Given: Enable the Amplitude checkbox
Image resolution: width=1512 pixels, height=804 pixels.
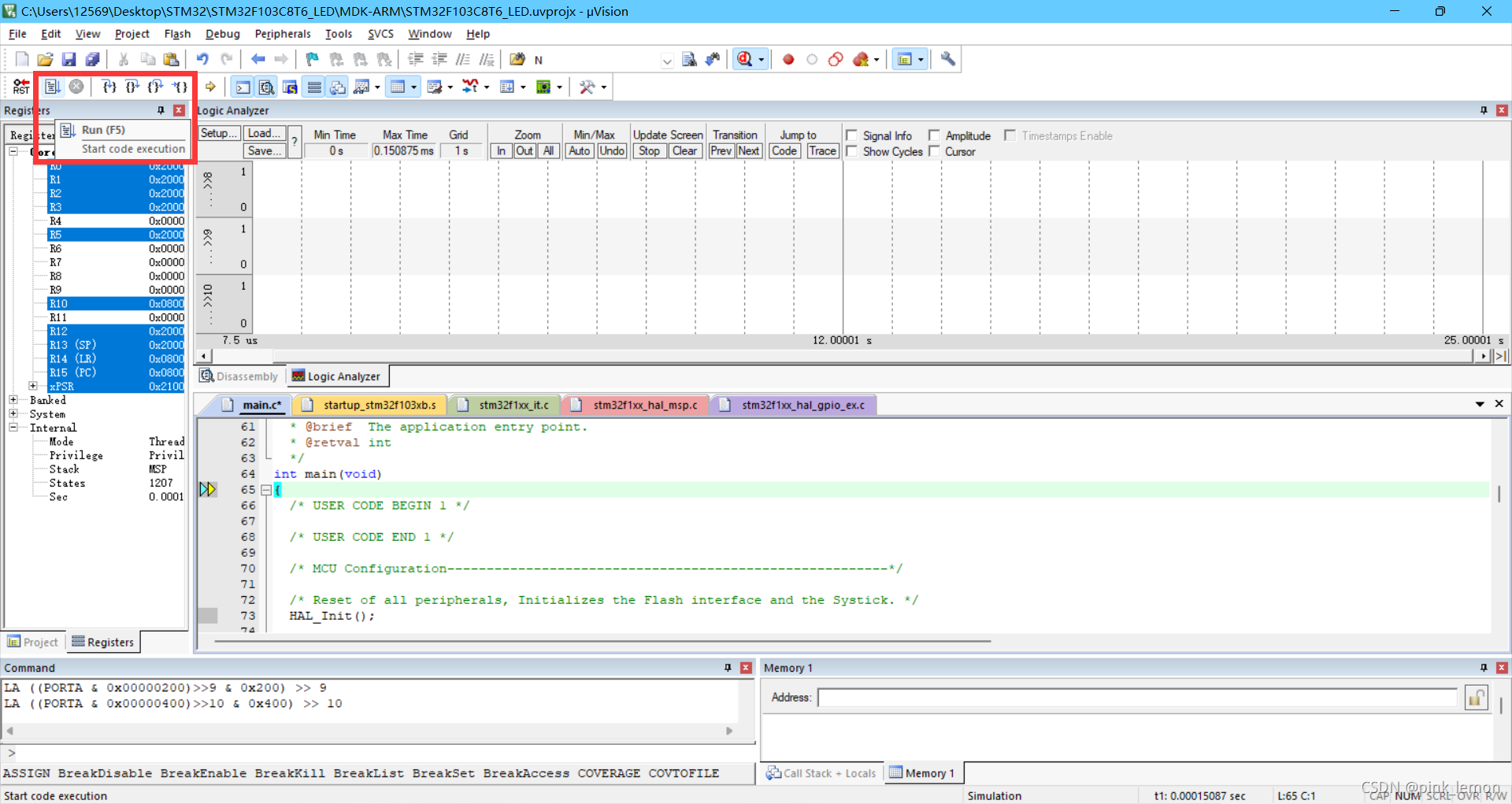Looking at the screenshot, I should coord(934,135).
